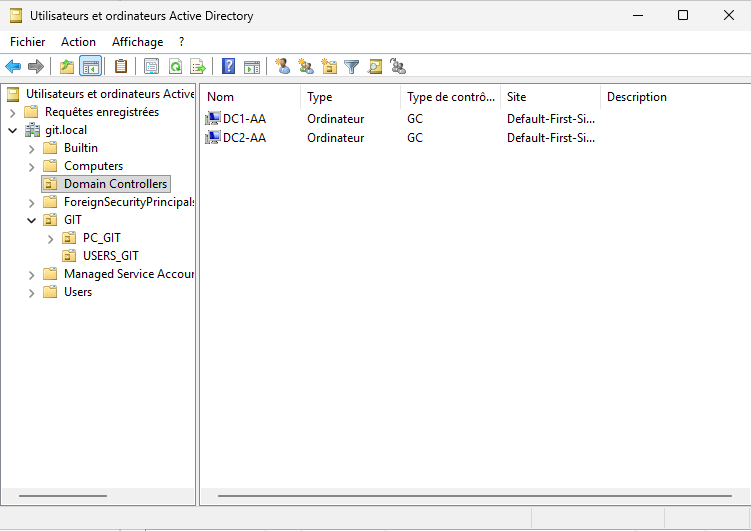Screen dimensions: 751x531
Task: Click GC value in DC2-AA row
Action: coord(415,138)
